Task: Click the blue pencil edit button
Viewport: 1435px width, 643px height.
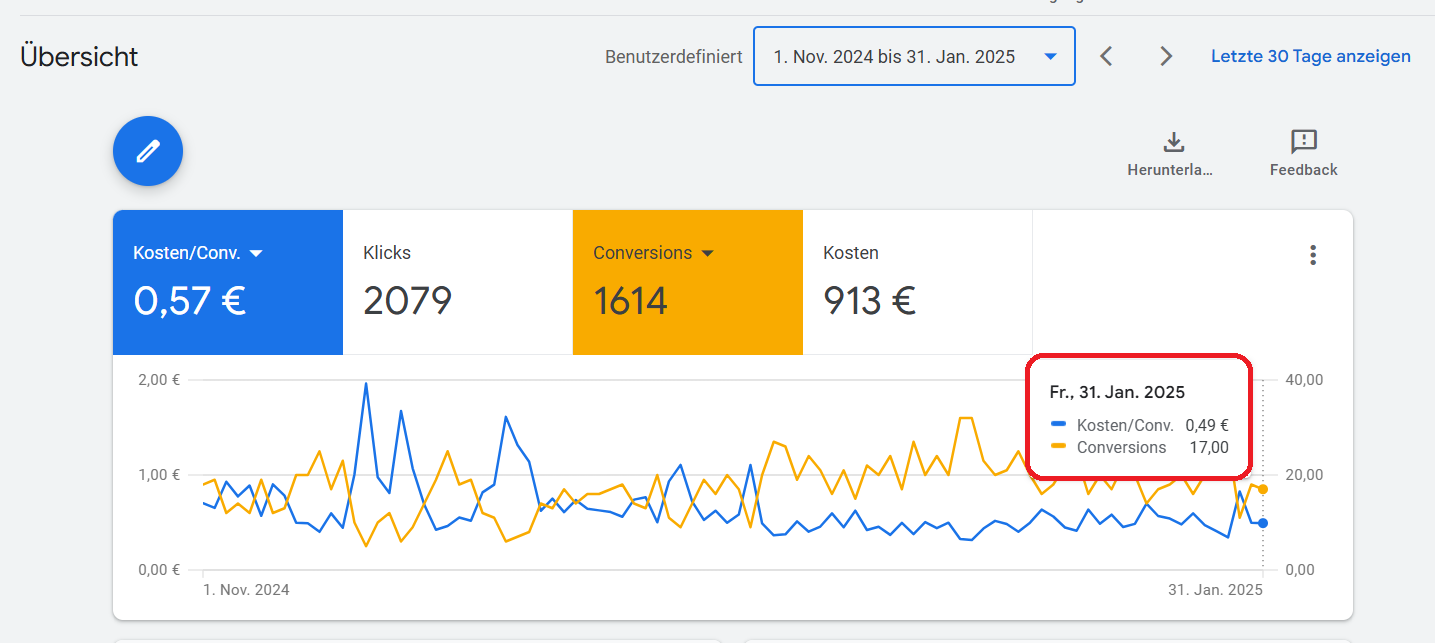Action: 148,151
